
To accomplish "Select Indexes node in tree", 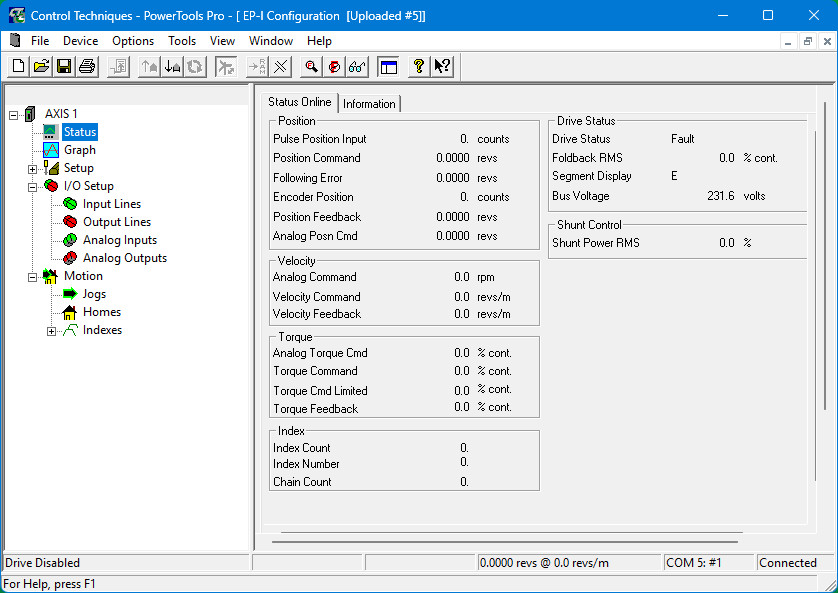I will point(102,330).
